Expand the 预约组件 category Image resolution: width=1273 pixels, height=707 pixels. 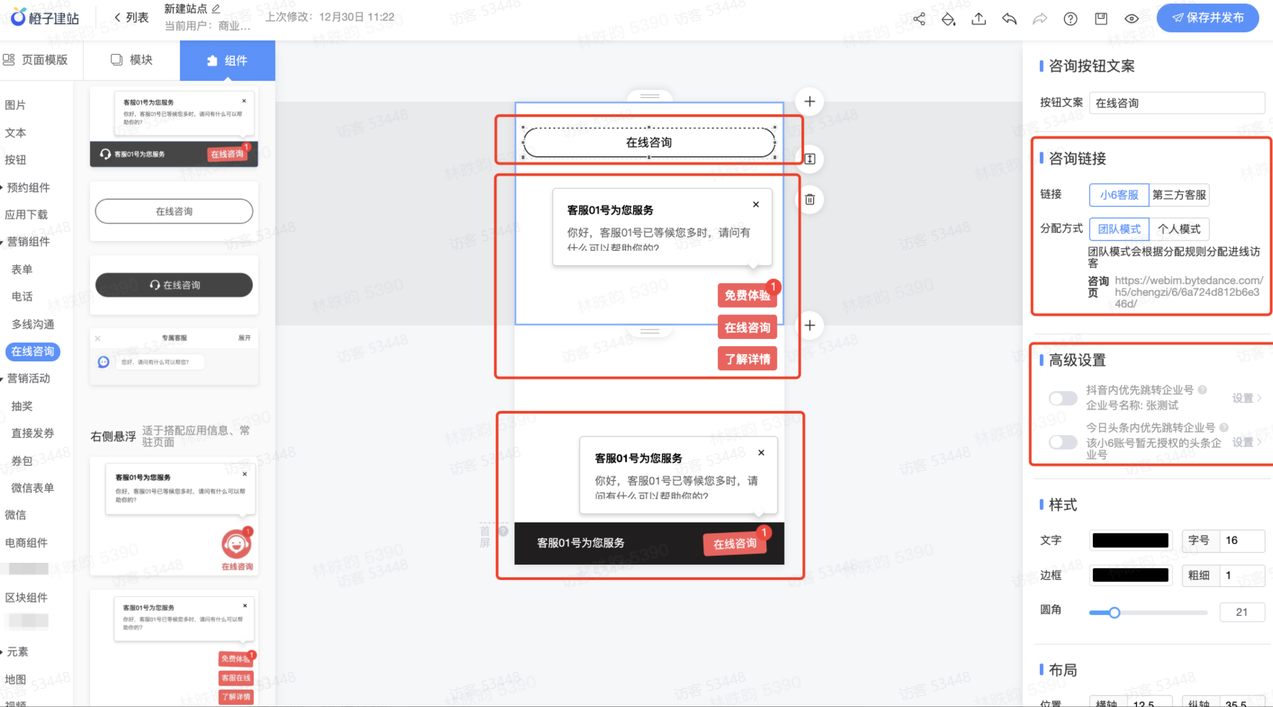(x=27, y=188)
